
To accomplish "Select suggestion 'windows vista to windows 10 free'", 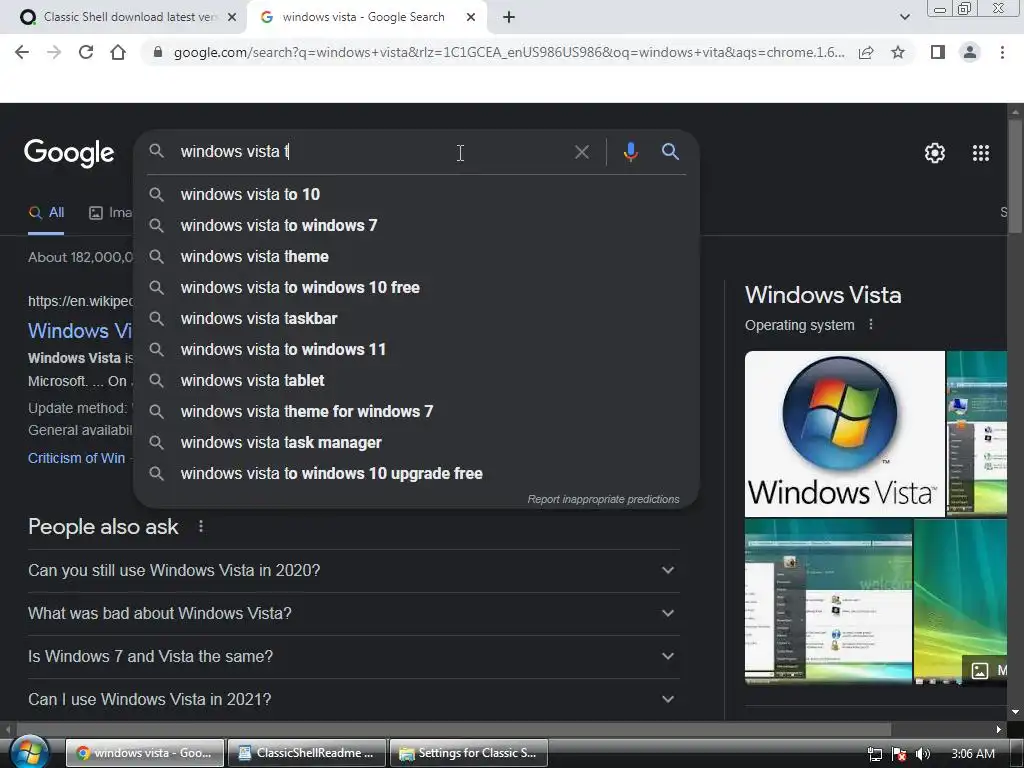I will 416,287.
